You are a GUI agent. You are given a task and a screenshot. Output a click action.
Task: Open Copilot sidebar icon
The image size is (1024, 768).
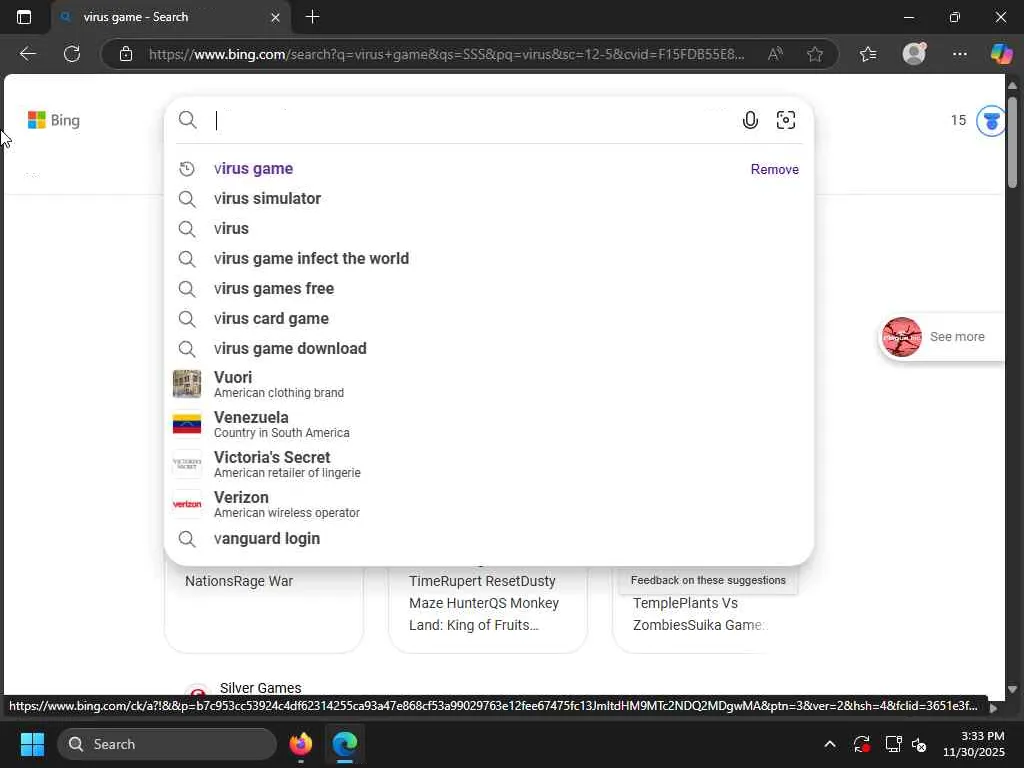1001,54
